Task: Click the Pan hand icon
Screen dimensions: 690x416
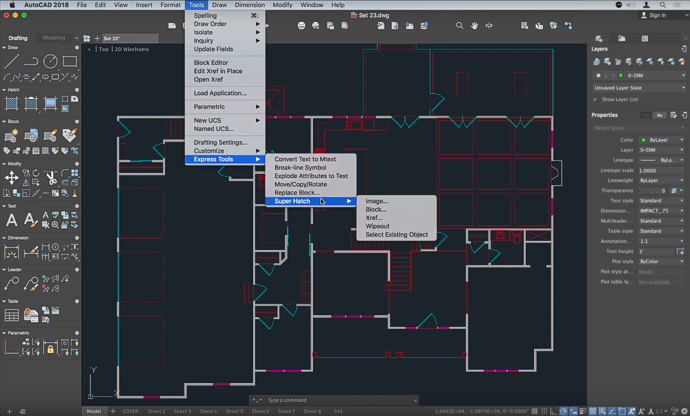Action: click(474, 26)
